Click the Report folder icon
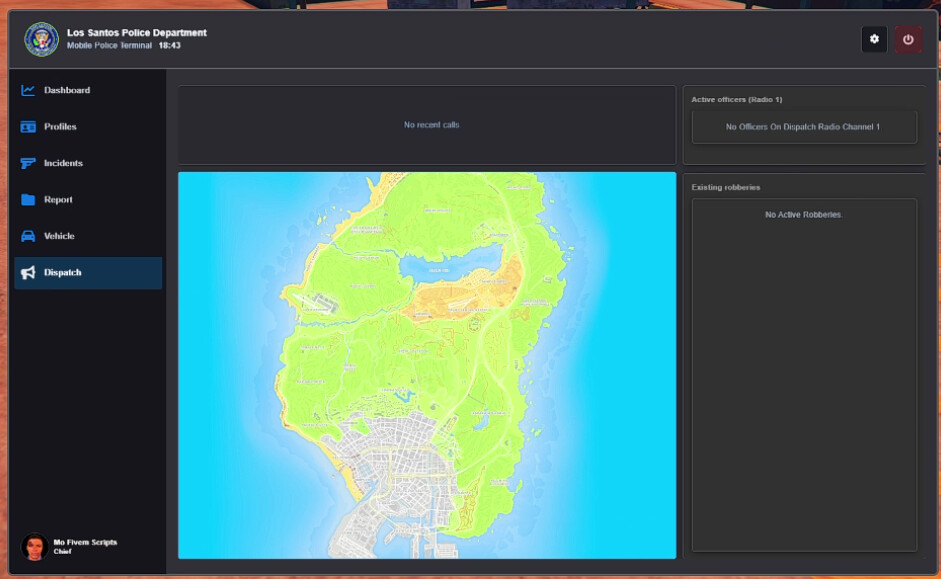The height and width of the screenshot is (579, 941). coord(28,200)
